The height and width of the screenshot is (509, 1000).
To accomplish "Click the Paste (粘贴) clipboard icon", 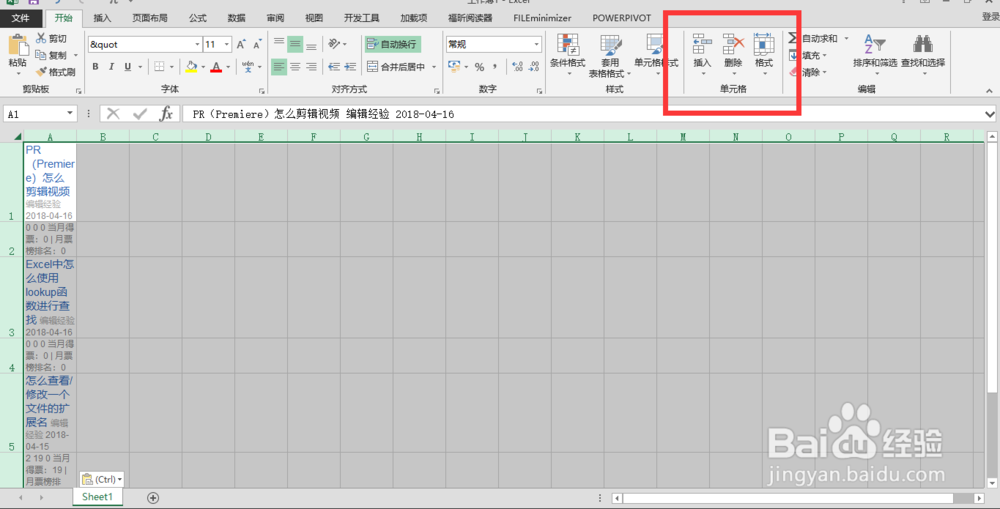I will pos(17,47).
